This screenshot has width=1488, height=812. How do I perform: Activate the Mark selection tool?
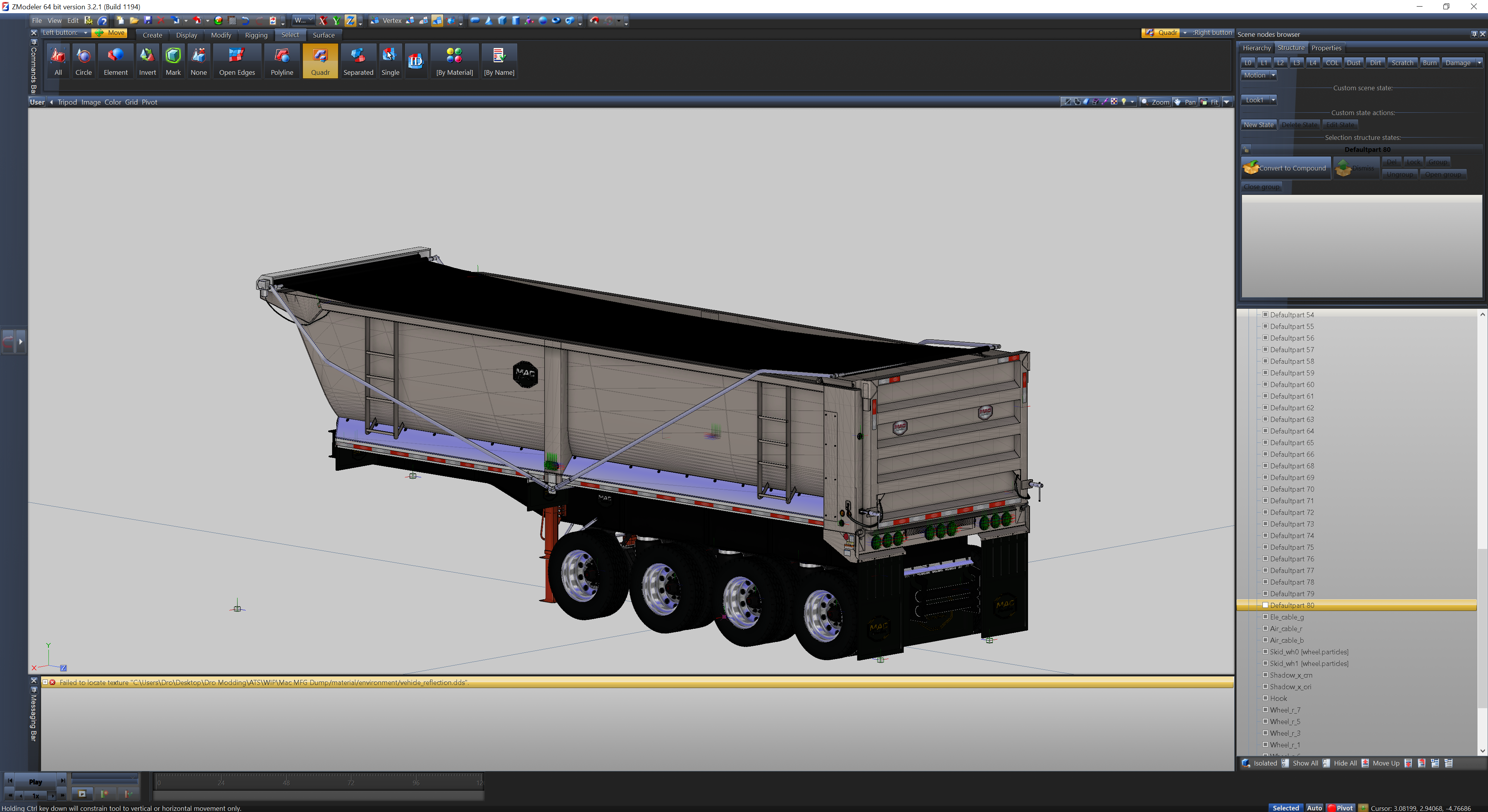click(173, 61)
